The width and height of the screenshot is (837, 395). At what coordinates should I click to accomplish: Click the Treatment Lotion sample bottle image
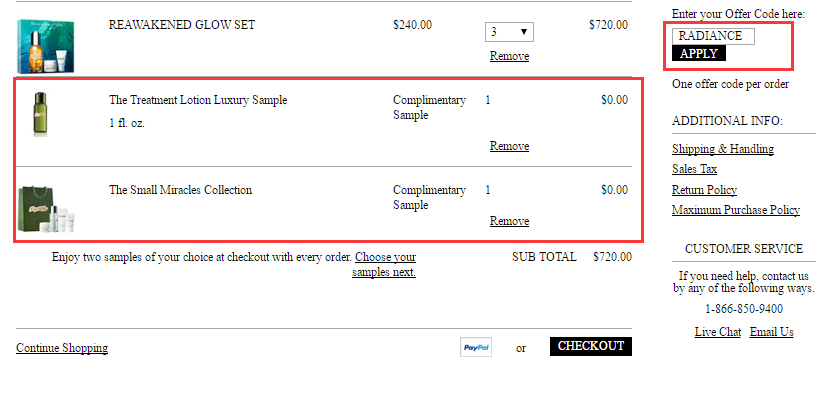[41, 114]
